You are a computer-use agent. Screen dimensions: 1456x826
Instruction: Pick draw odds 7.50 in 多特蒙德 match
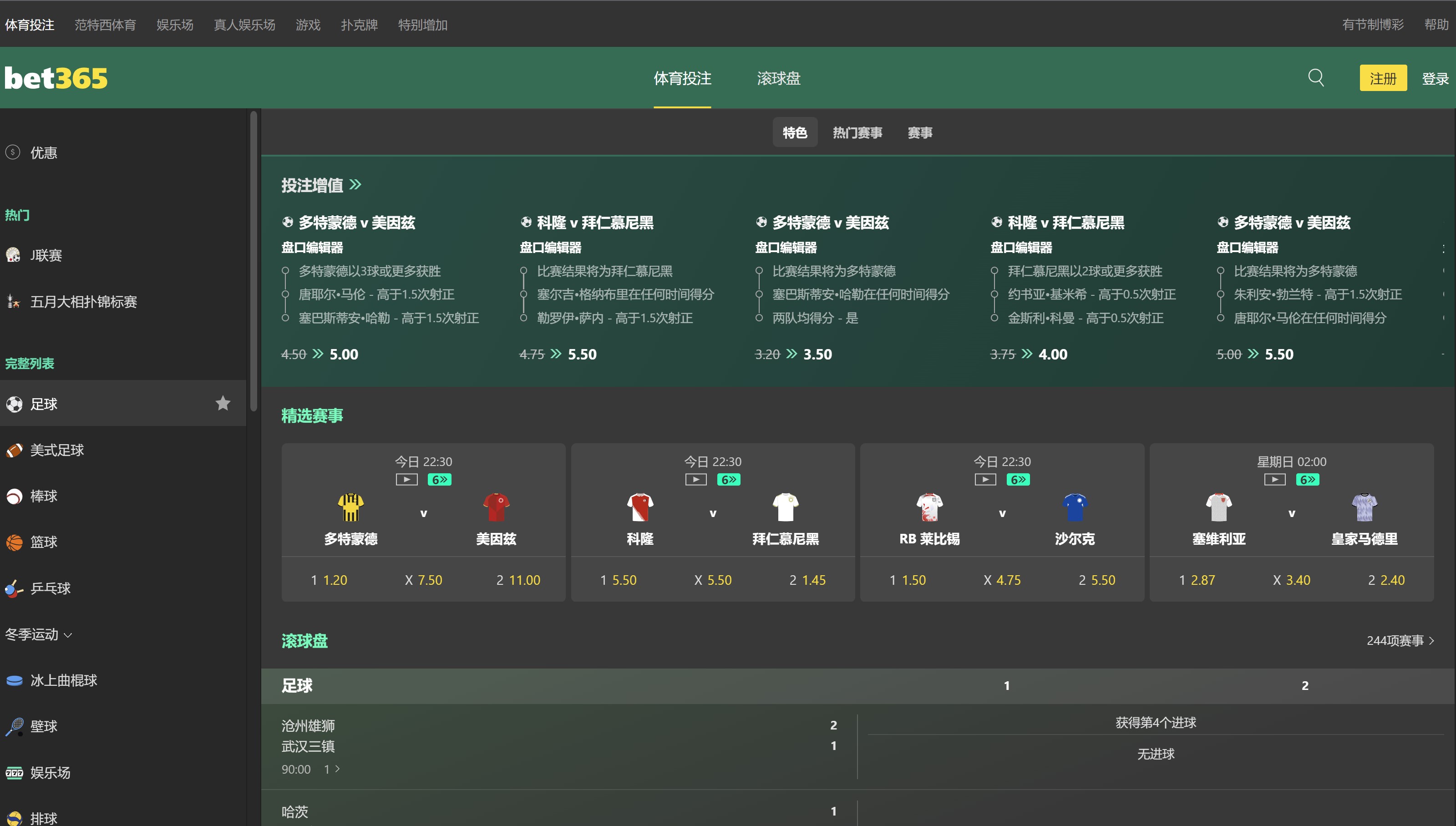click(423, 580)
